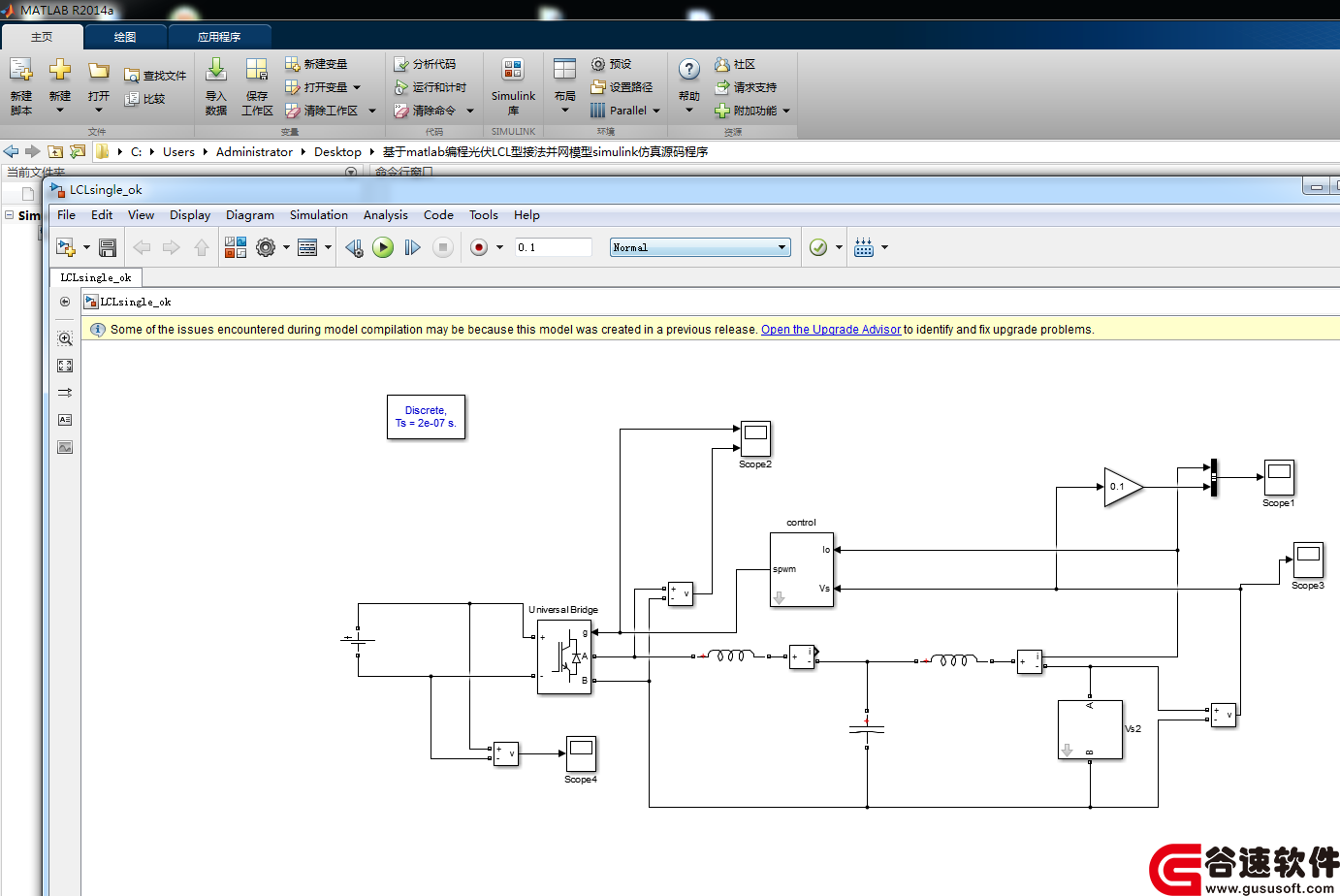The height and width of the screenshot is (896, 1340).
Task: Toggle the Record simulation button
Action: [479, 247]
